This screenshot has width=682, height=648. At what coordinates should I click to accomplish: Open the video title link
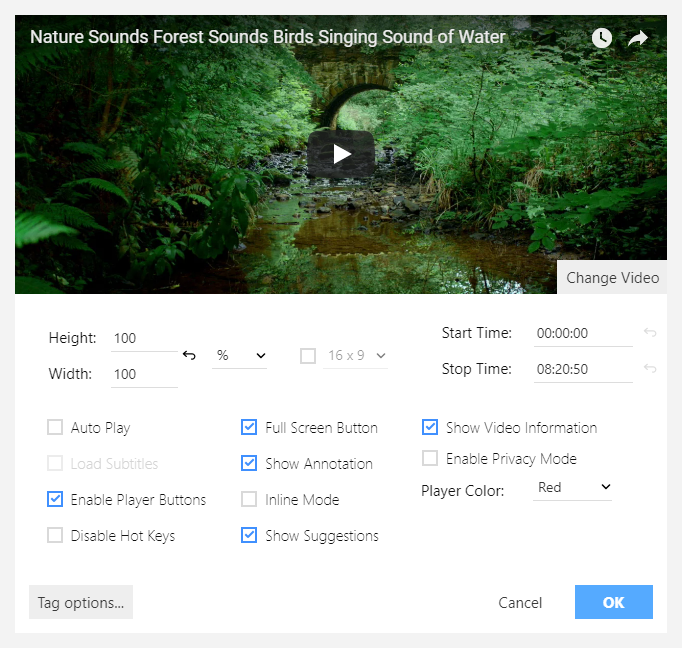click(268, 37)
